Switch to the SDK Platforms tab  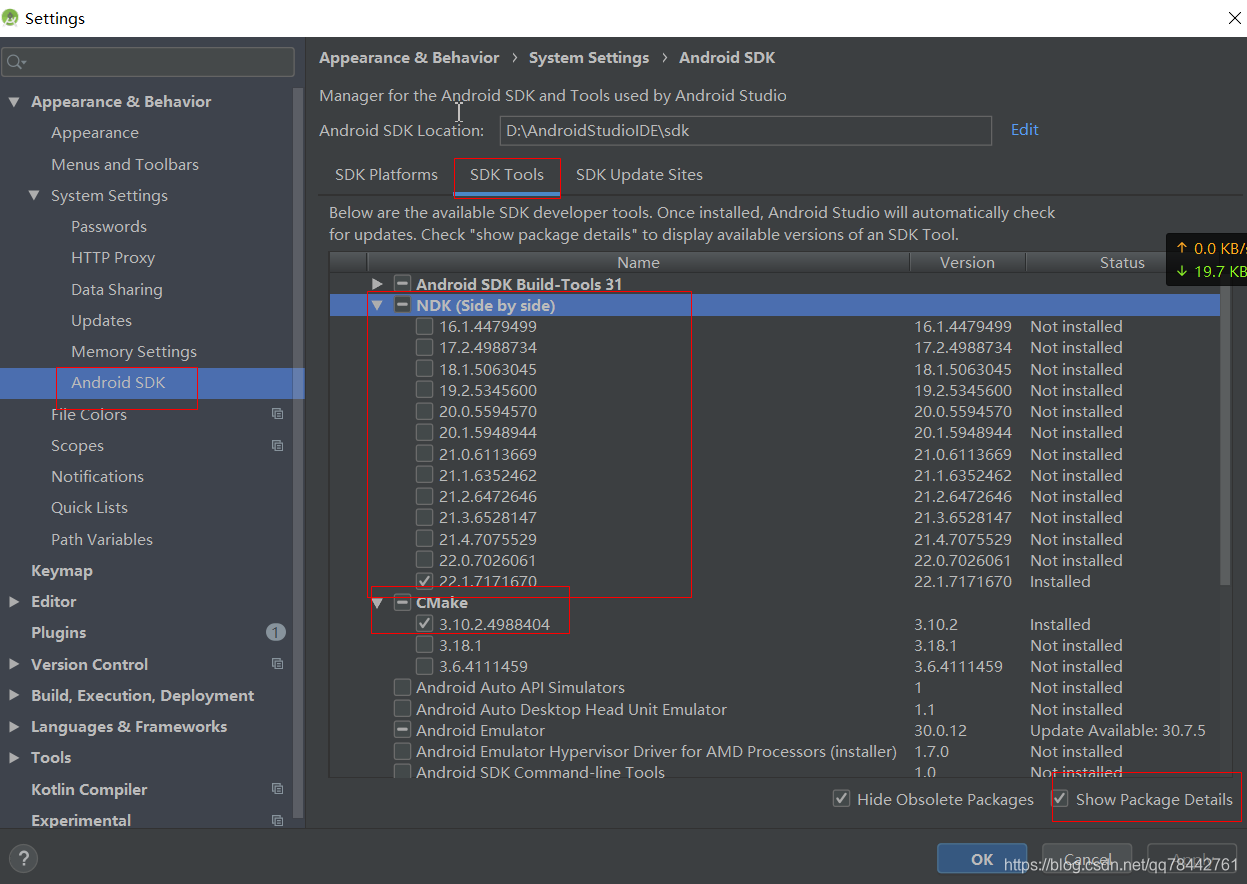(x=385, y=174)
